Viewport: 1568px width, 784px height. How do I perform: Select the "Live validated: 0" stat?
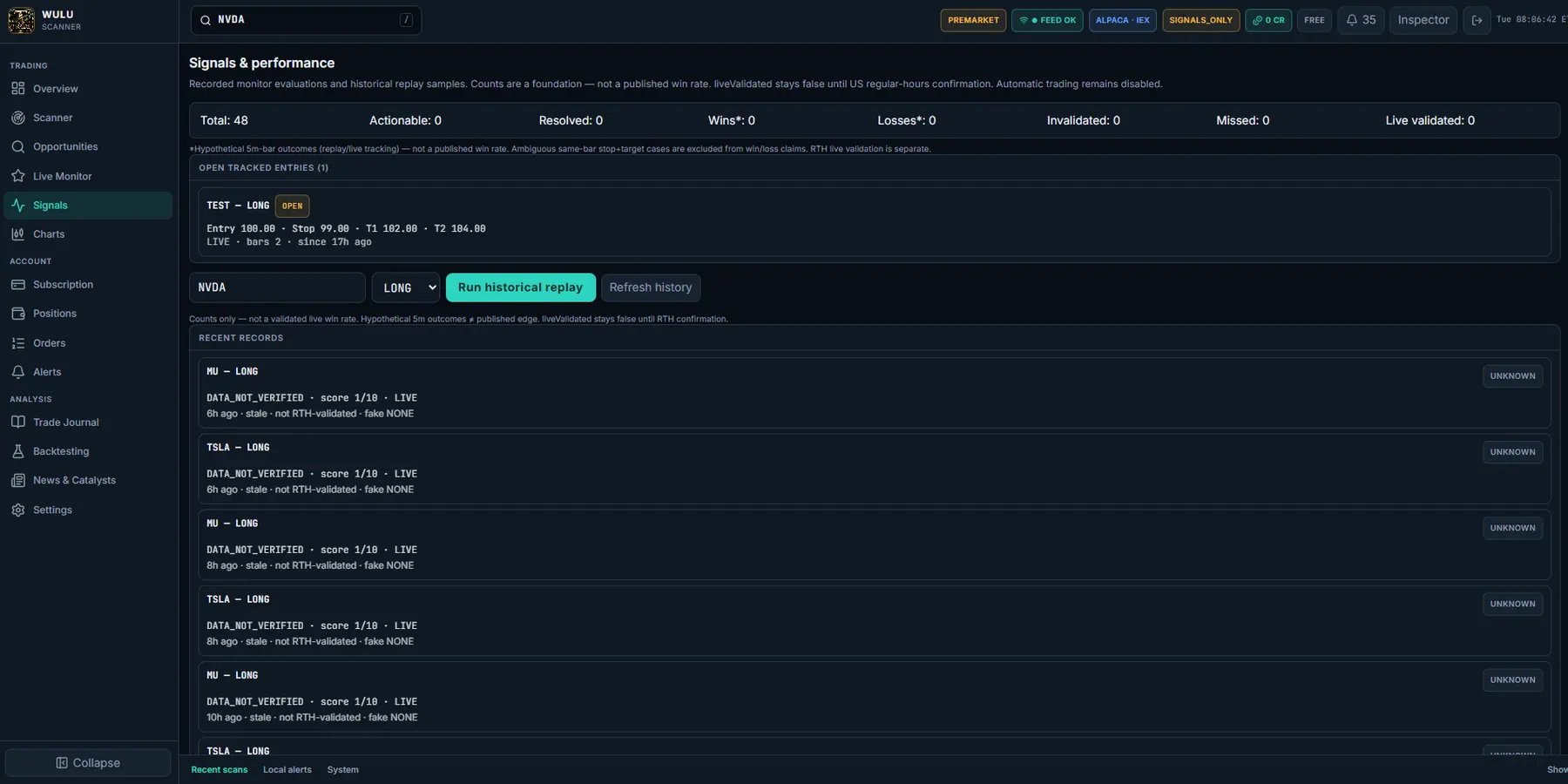[1429, 121]
